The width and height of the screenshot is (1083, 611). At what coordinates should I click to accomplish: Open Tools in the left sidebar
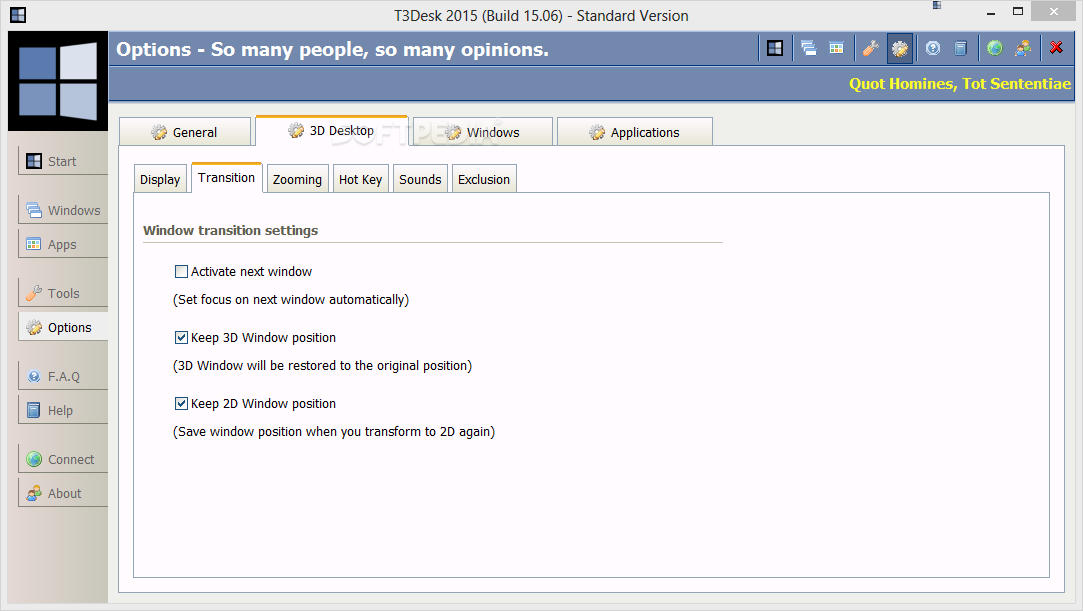pos(63,293)
